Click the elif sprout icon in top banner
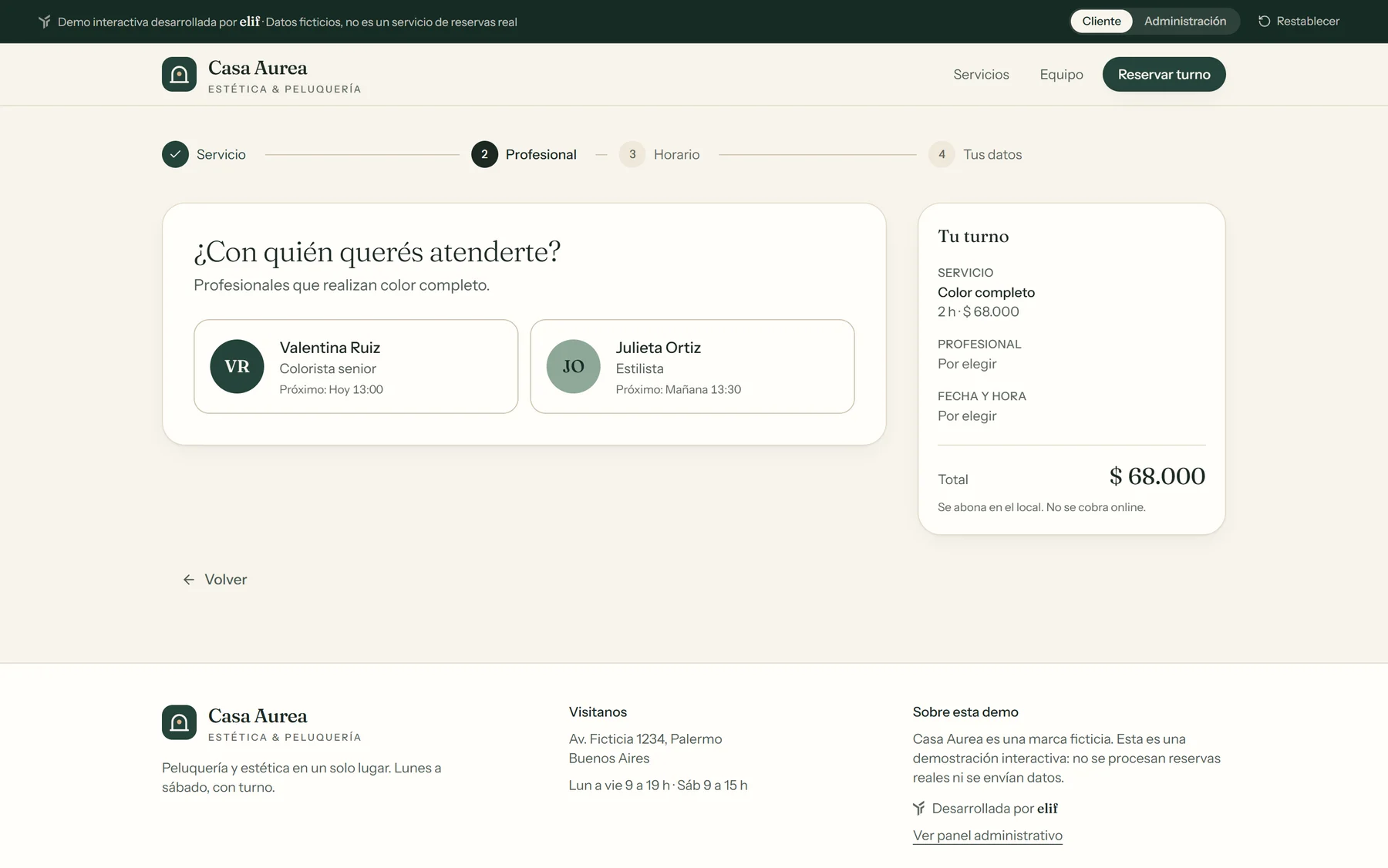The image size is (1388, 868). (x=45, y=22)
